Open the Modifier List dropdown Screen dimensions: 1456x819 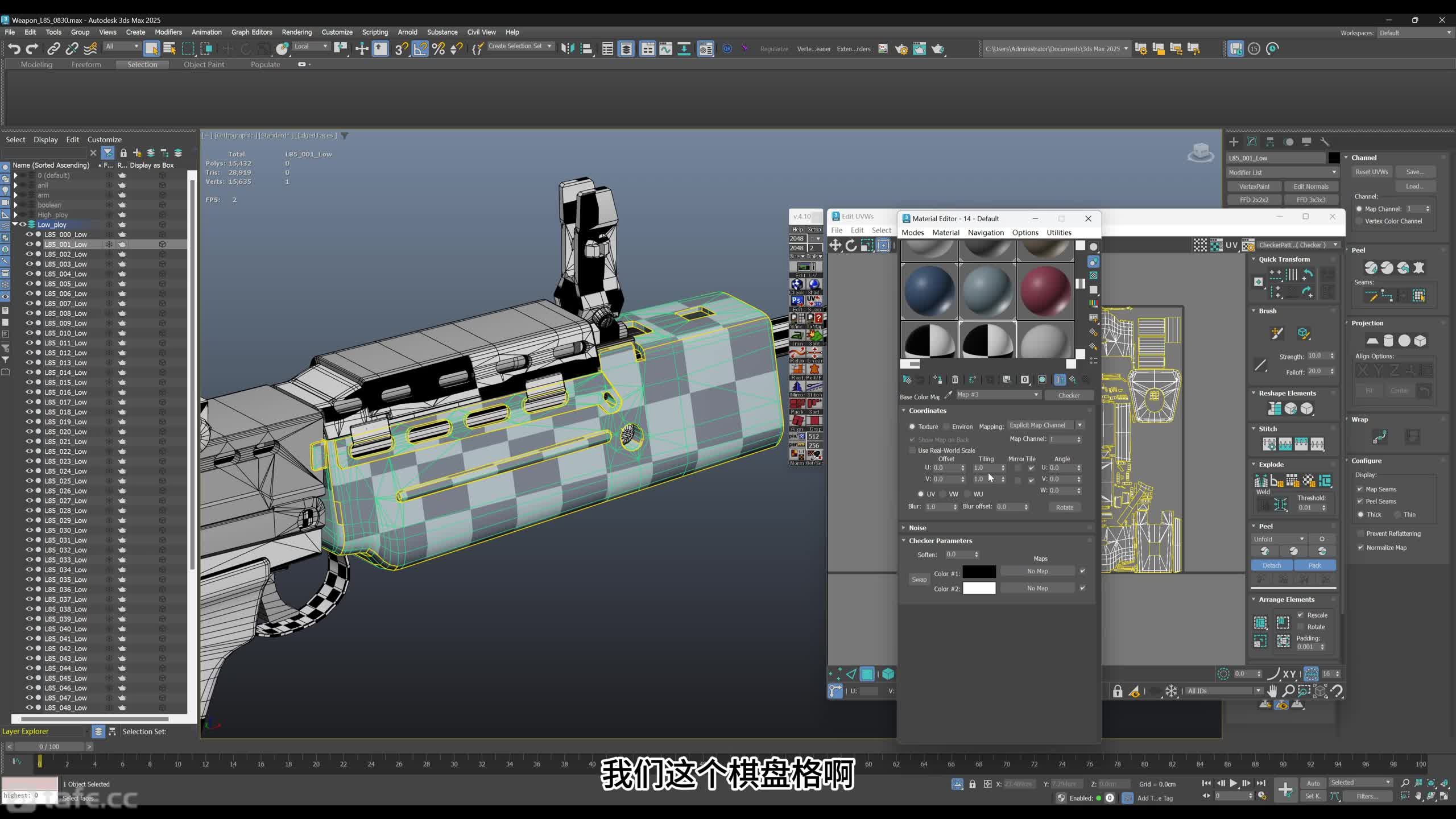[x=1282, y=172]
